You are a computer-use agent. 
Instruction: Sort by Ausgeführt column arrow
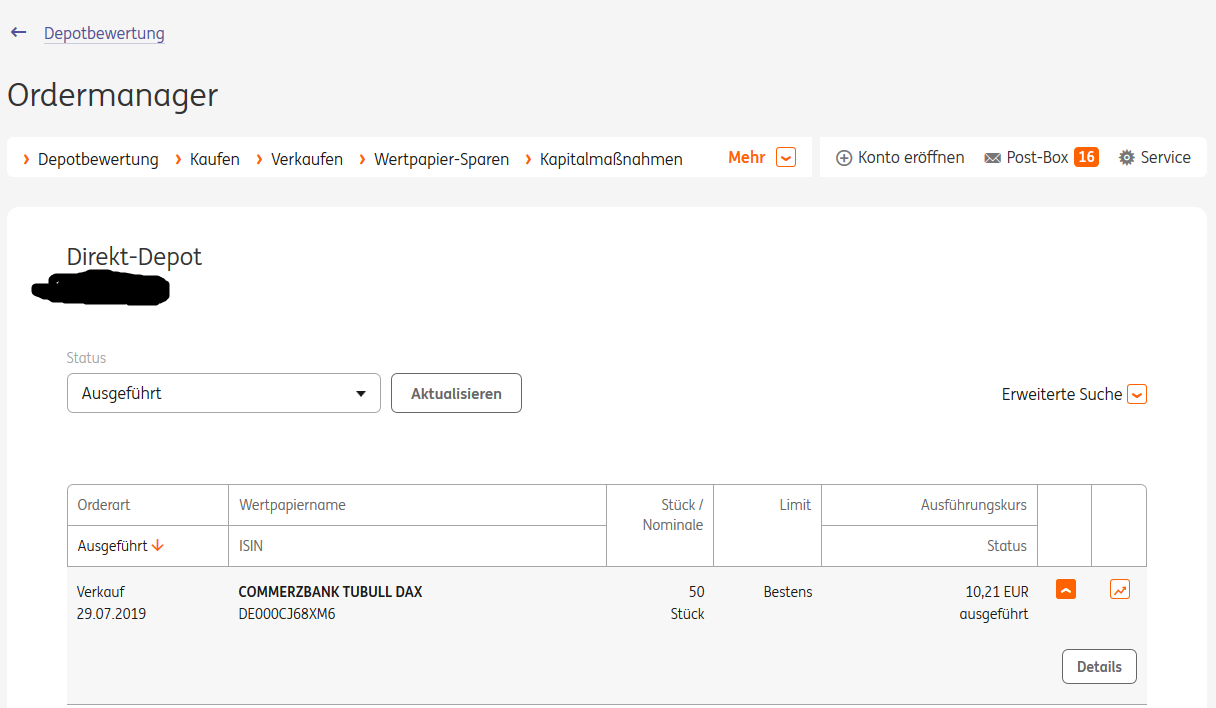pyautogui.click(x=158, y=546)
